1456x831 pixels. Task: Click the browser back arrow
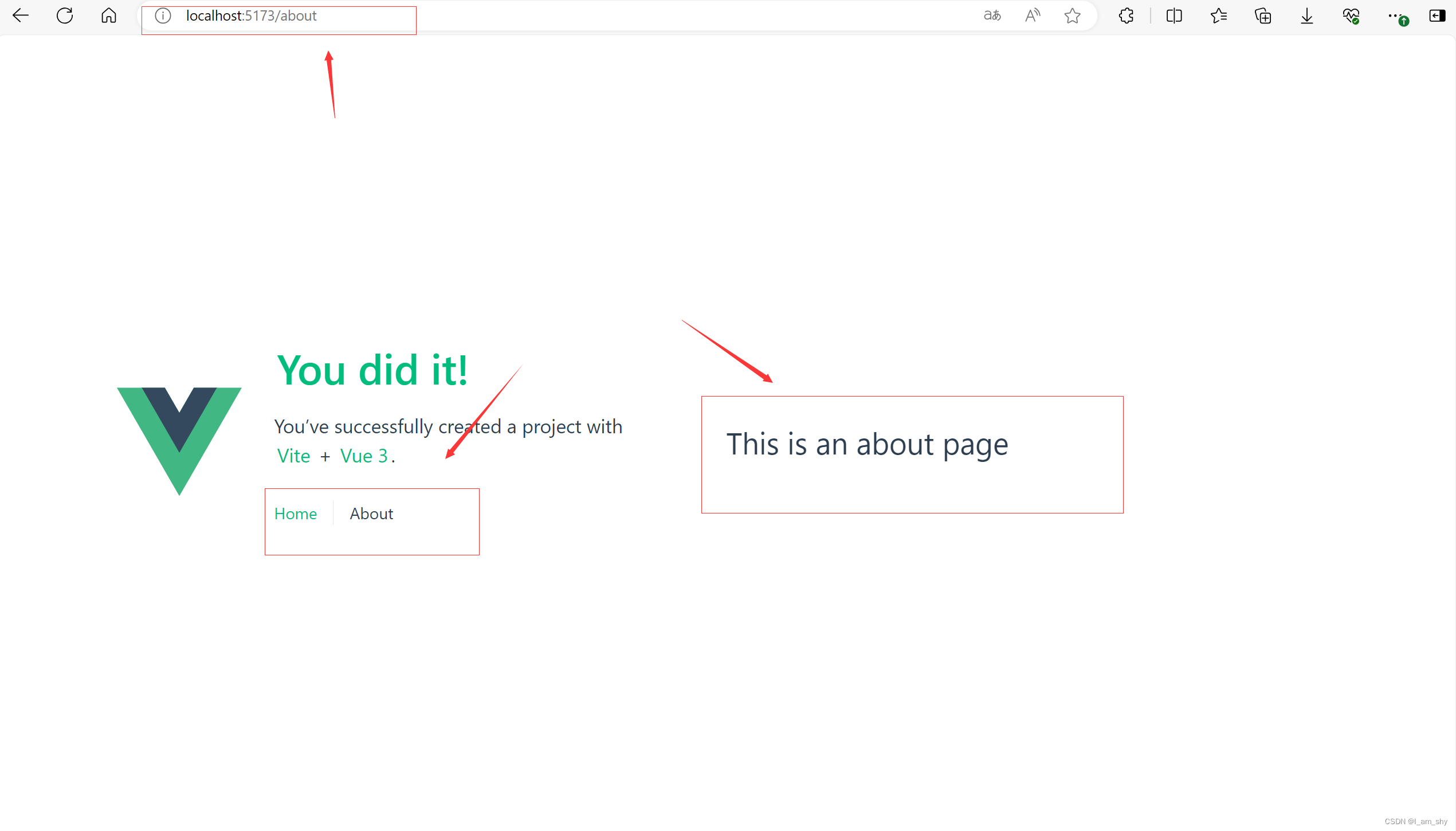coord(21,15)
